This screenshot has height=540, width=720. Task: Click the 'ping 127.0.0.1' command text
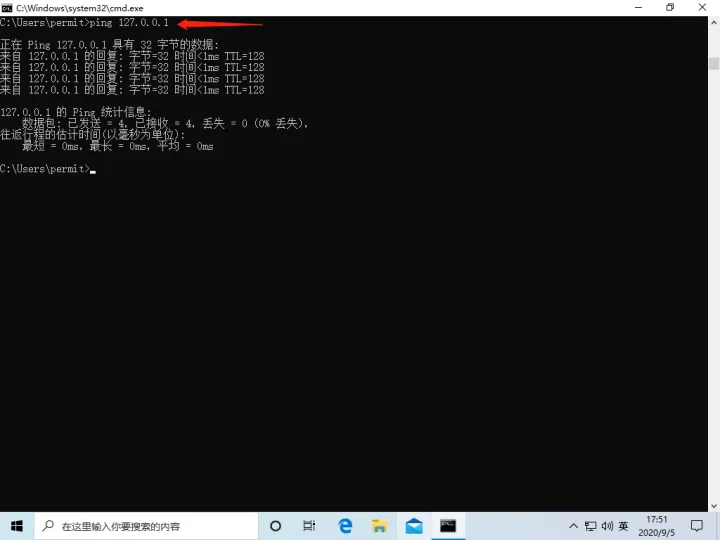[x=129, y=22]
